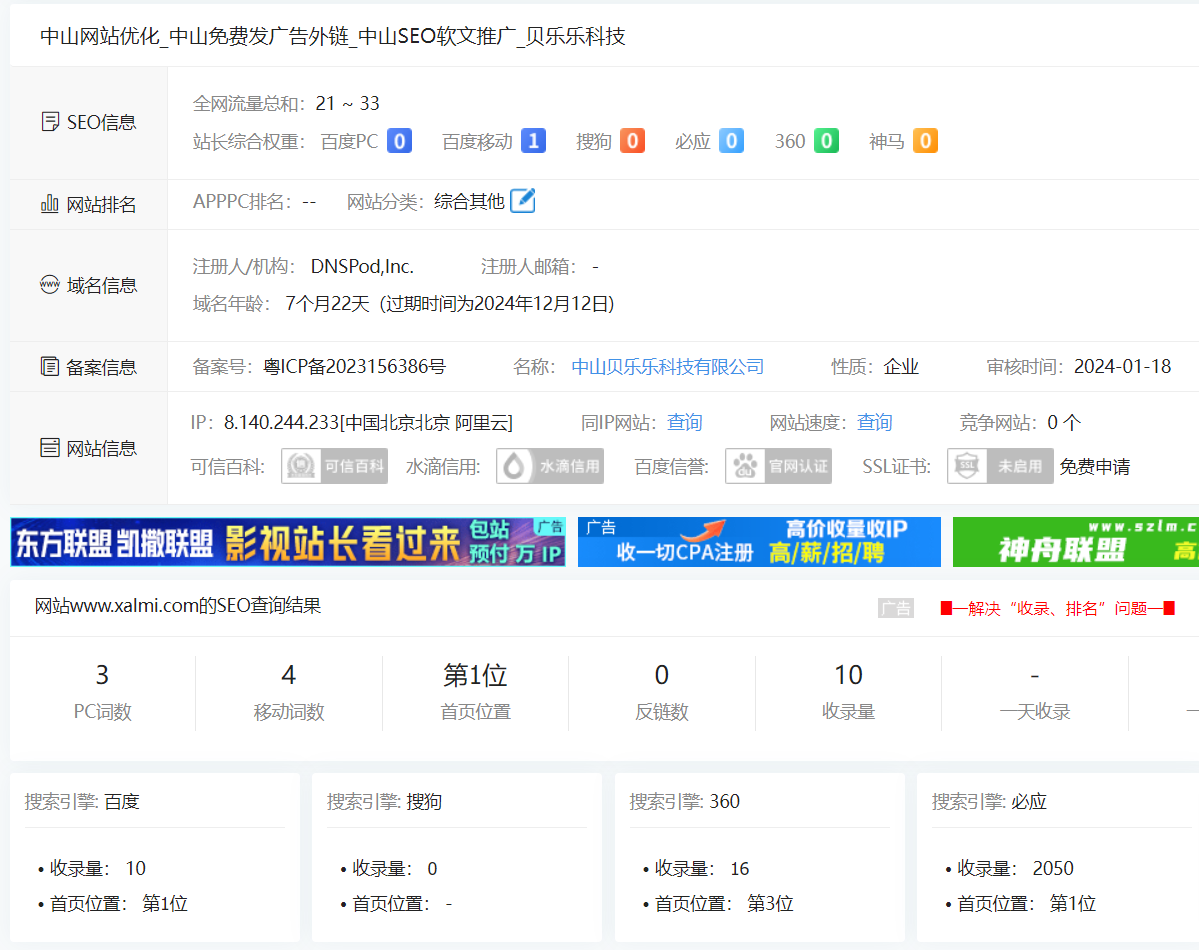
Task: Click the 360 weight green badge
Action: [826, 141]
